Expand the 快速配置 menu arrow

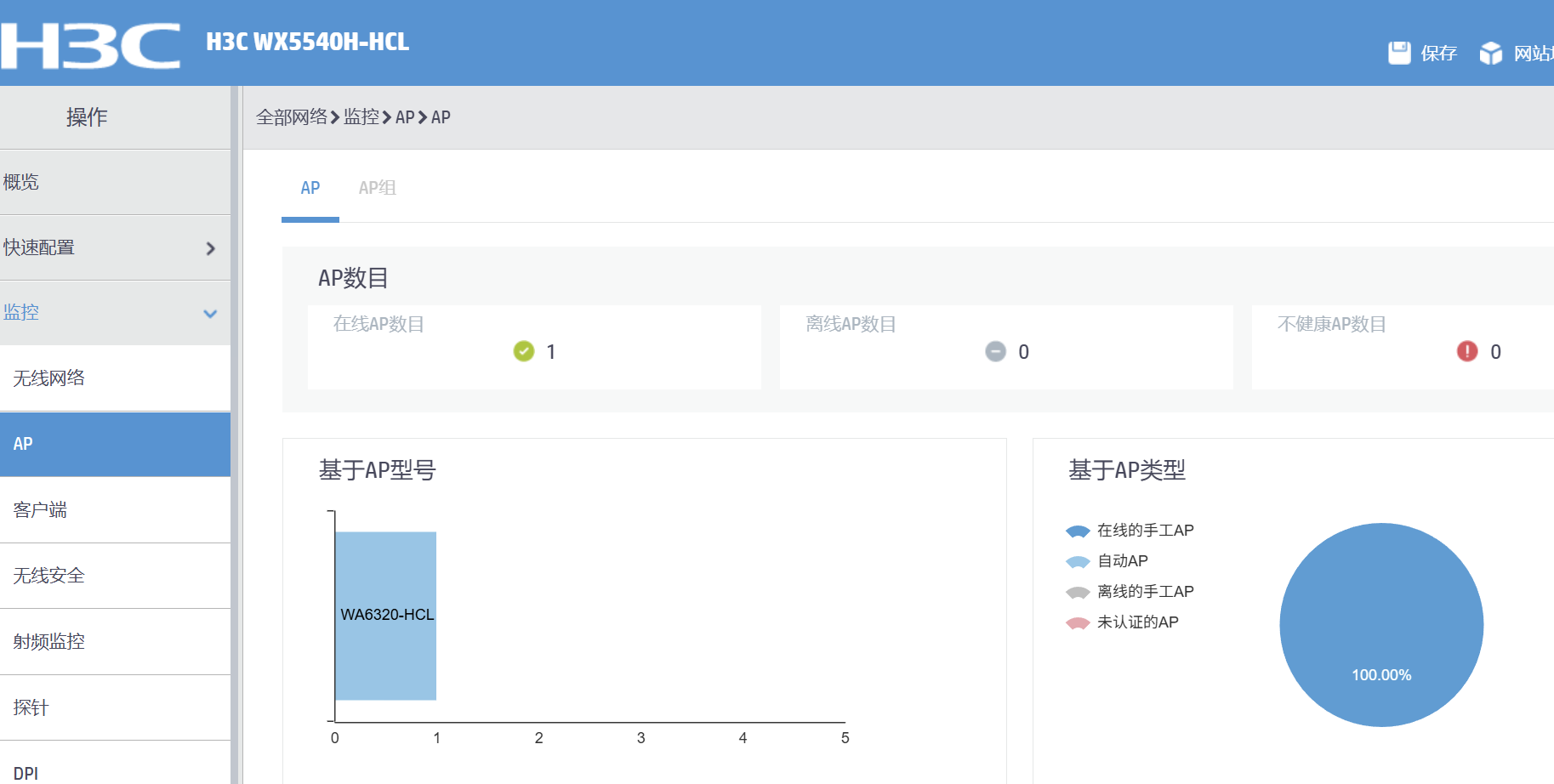click(x=210, y=248)
